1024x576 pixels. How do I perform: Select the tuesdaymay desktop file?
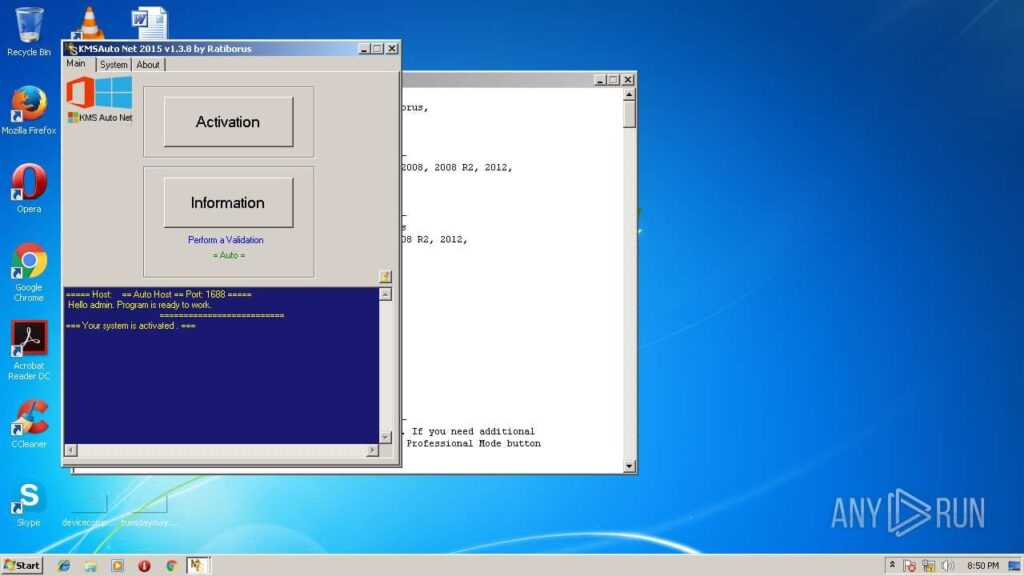coord(150,511)
